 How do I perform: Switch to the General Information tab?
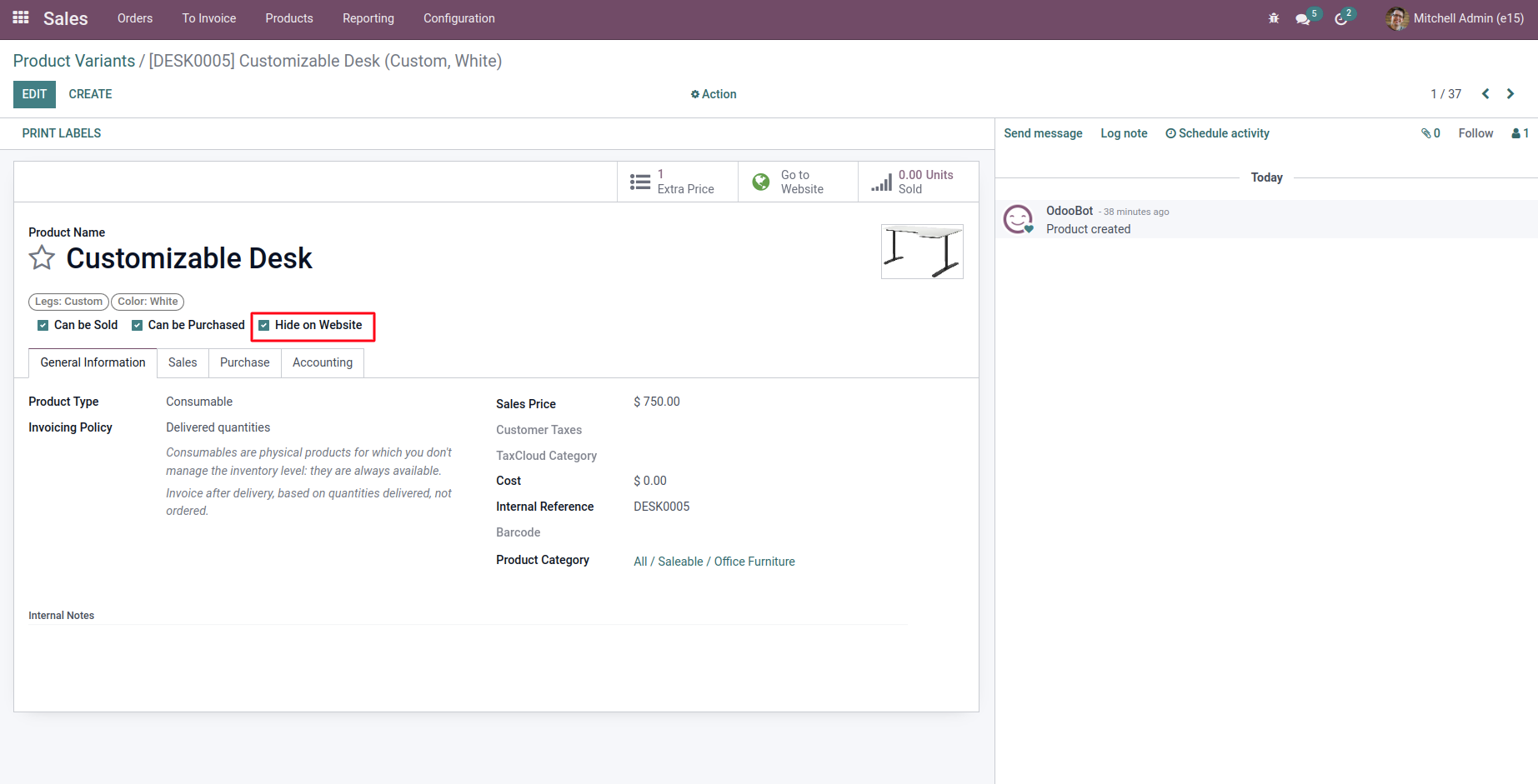point(93,362)
